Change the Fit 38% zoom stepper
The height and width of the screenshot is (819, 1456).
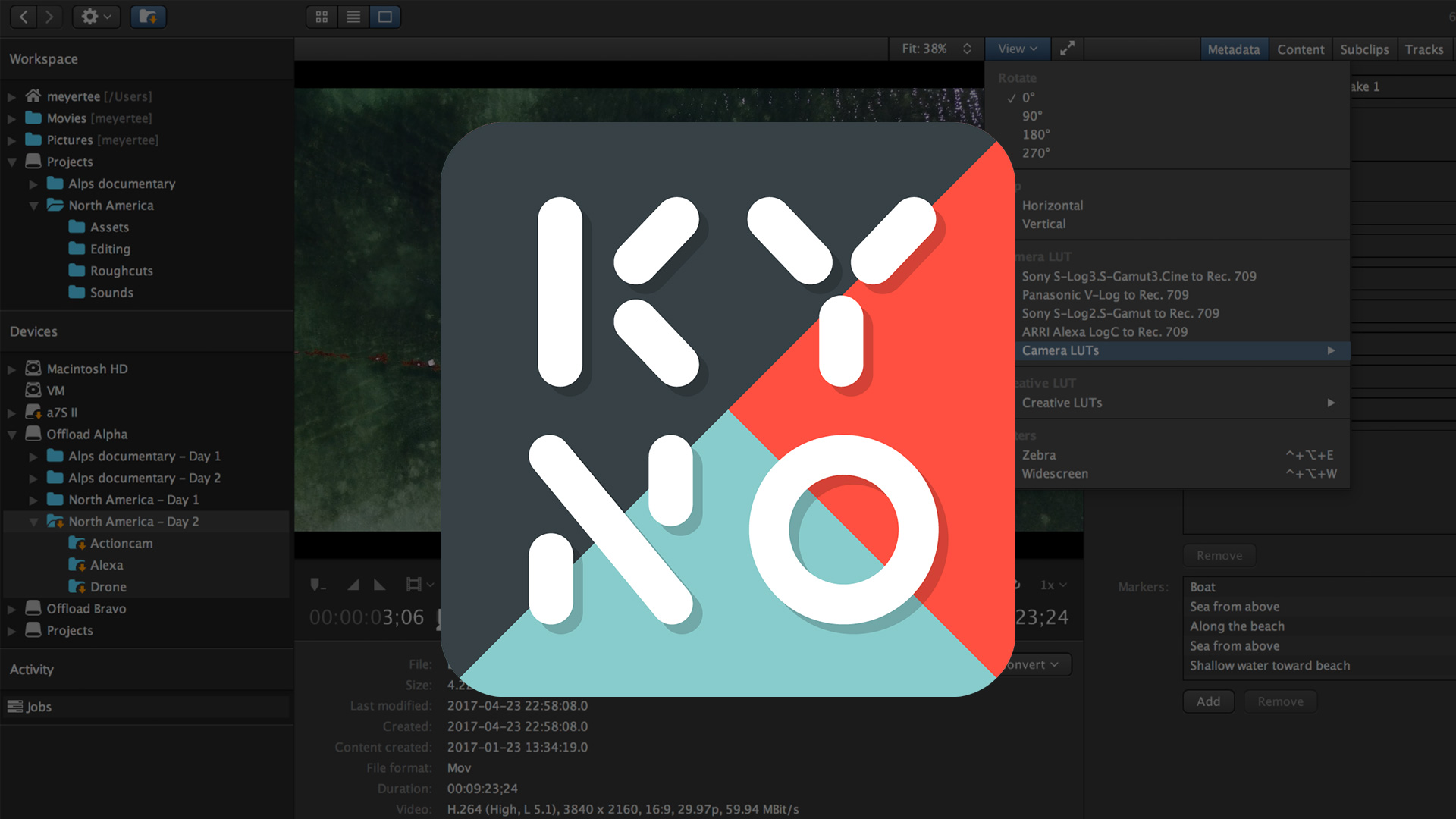coord(967,49)
